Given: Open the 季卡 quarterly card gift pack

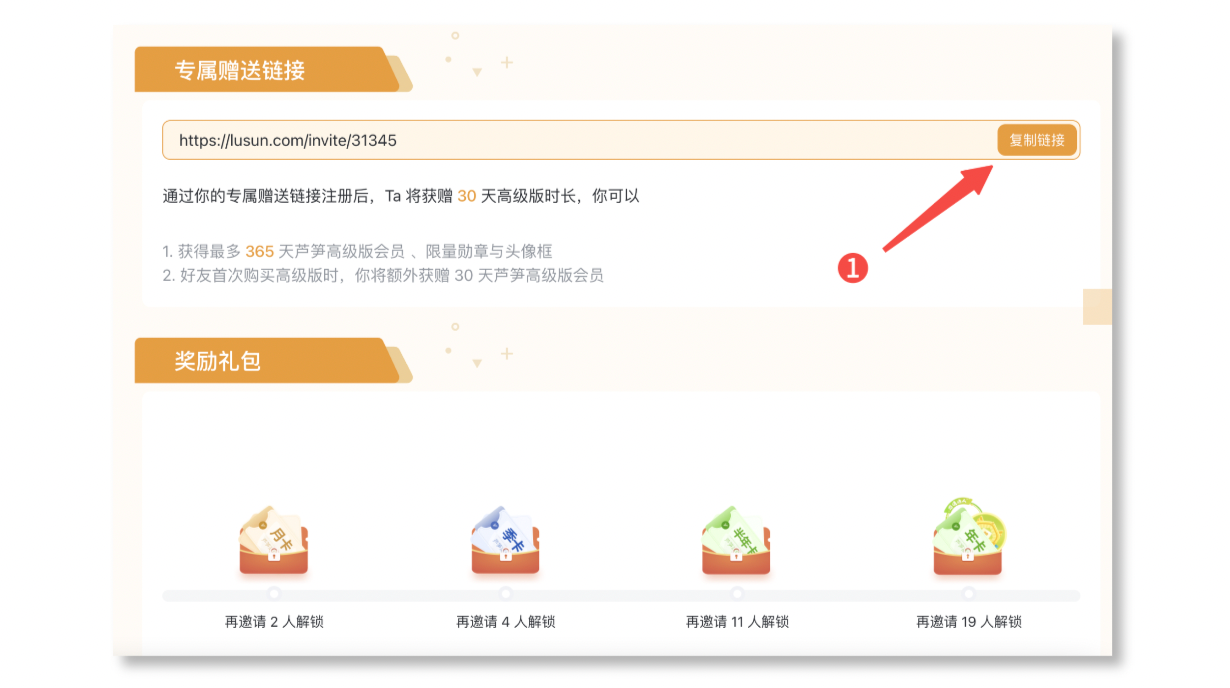Looking at the screenshot, I should coord(505,539).
